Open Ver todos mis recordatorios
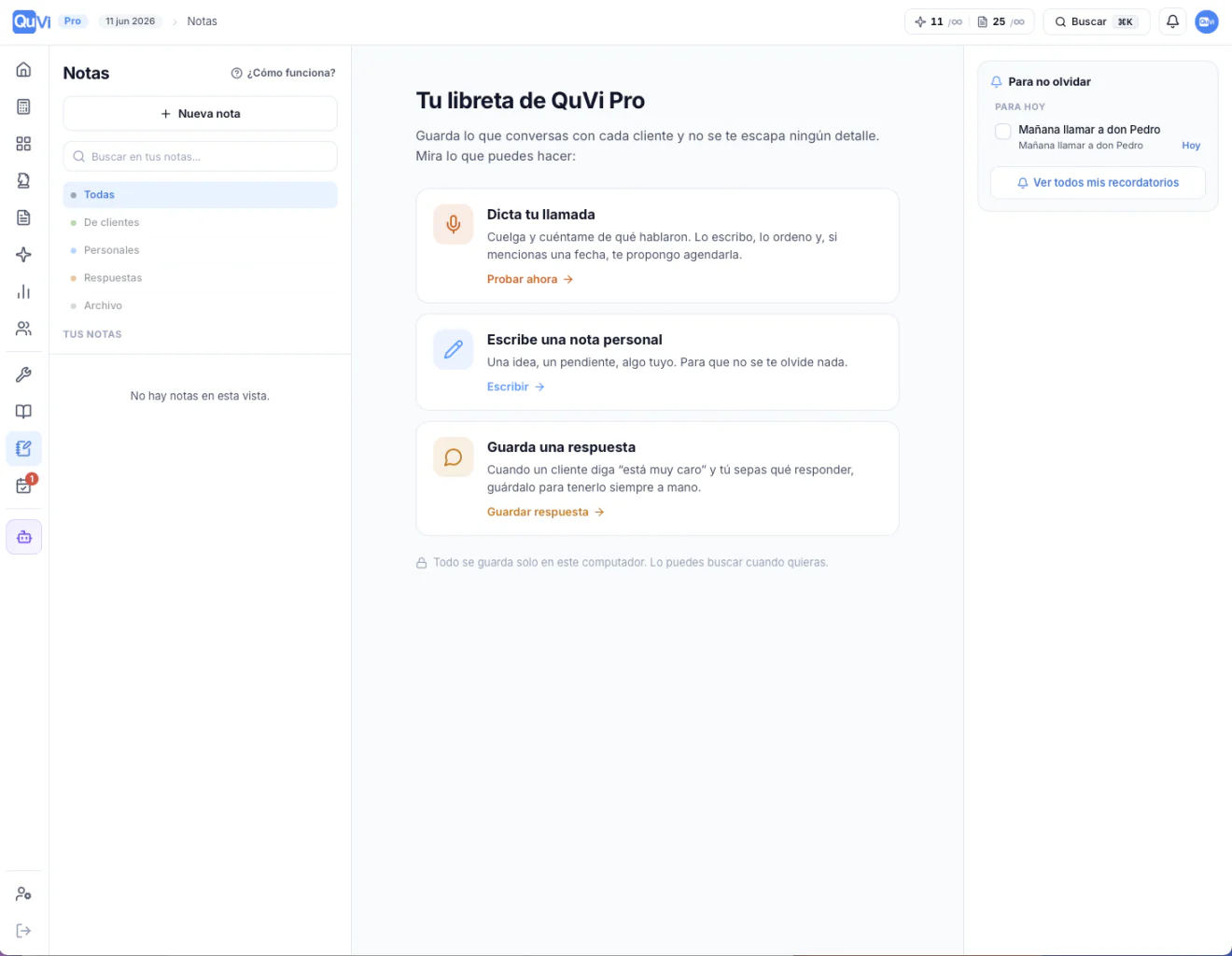The image size is (1232, 956). pos(1098,183)
